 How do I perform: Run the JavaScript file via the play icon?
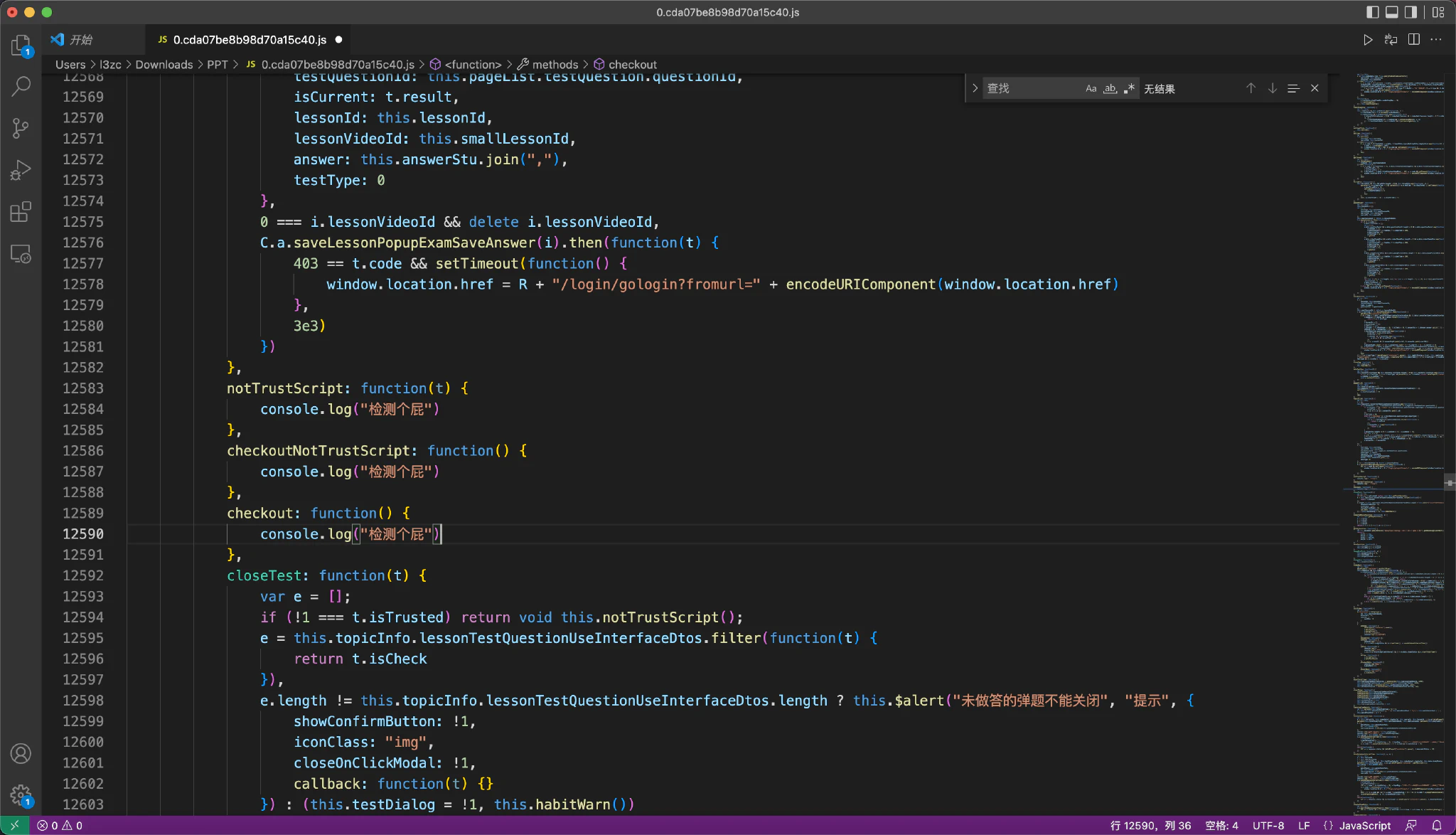pos(1367,39)
